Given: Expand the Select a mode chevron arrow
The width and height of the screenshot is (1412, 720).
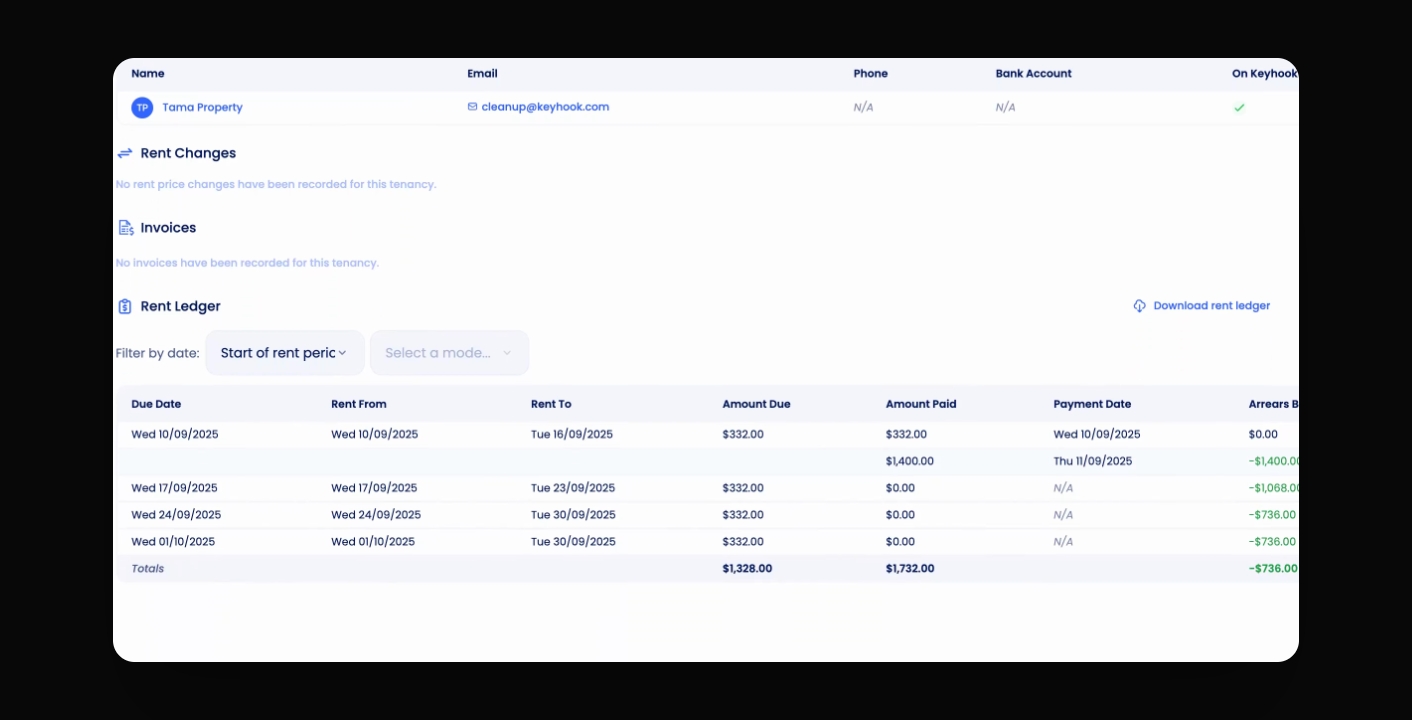Looking at the screenshot, I should point(507,353).
